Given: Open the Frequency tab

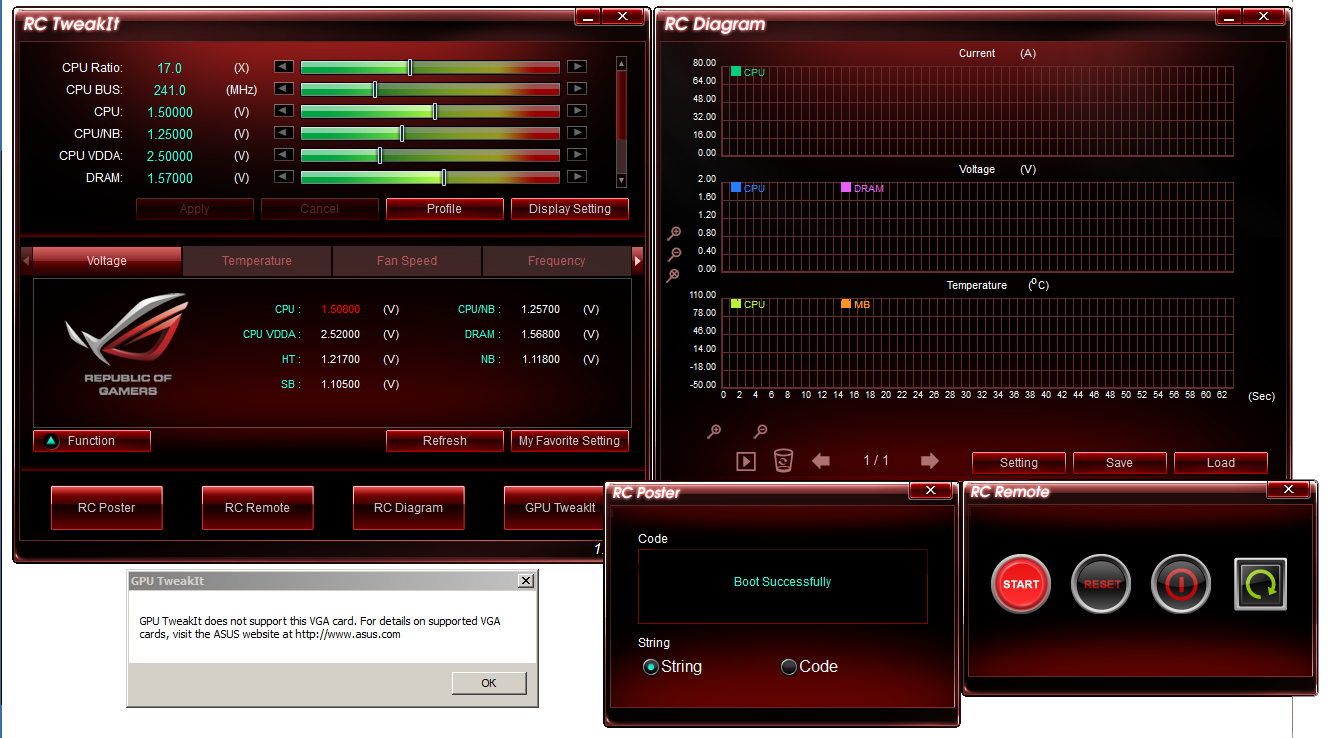Looking at the screenshot, I should point(557,260).
